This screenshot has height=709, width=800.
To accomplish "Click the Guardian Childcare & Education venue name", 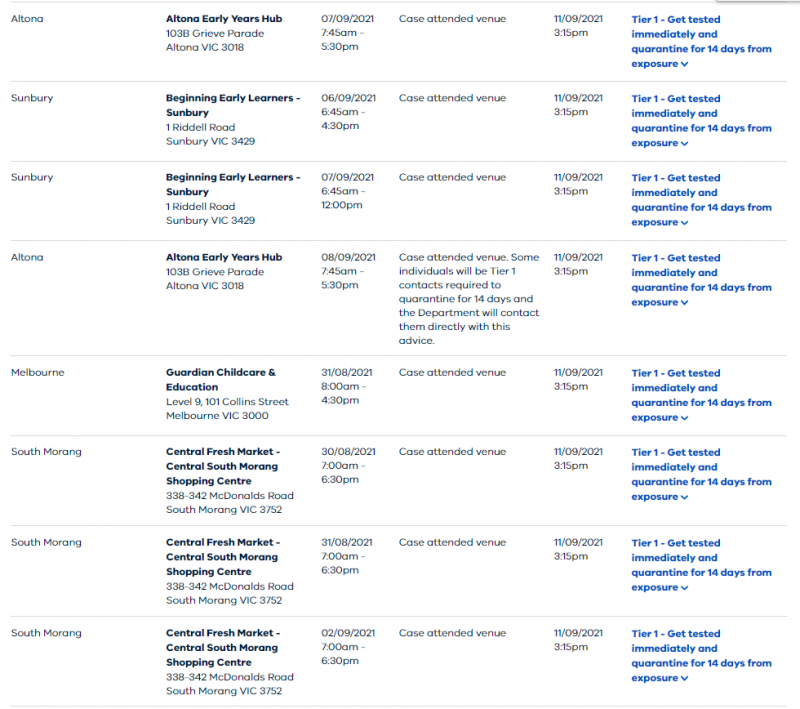I will click(220, 379).
